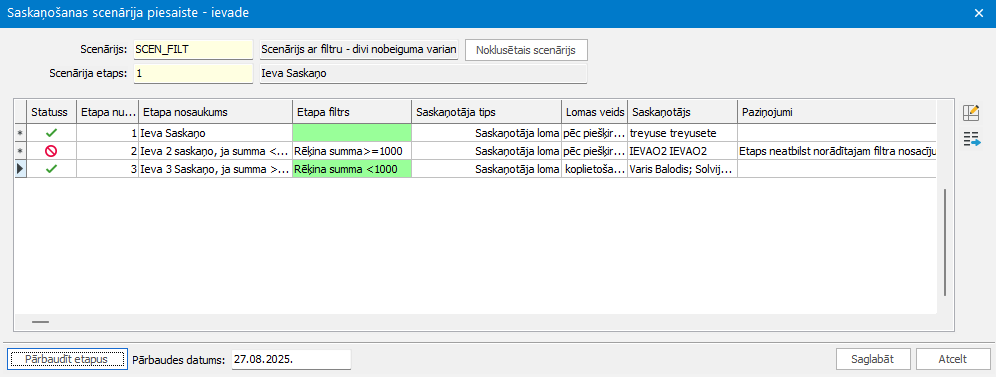
Task: Click the Atcelt button
Action: pos(953,359)
